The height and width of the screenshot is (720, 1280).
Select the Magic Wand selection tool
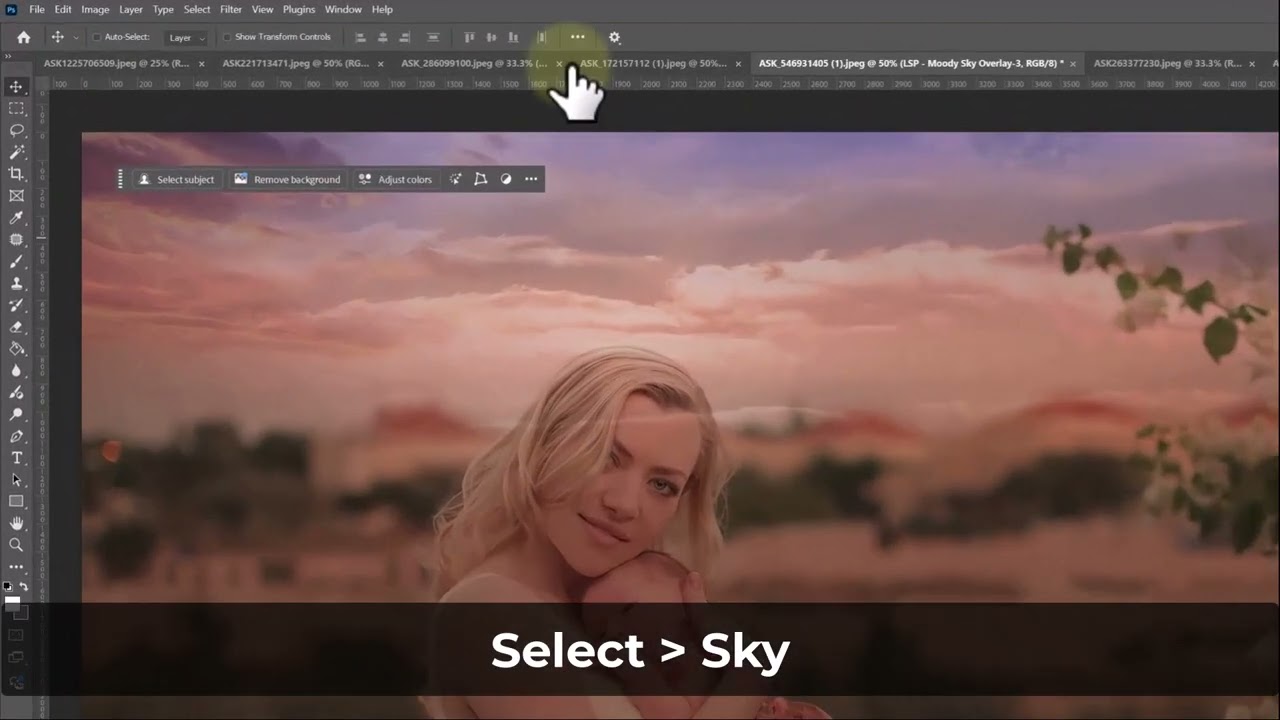tap(16, 152)
